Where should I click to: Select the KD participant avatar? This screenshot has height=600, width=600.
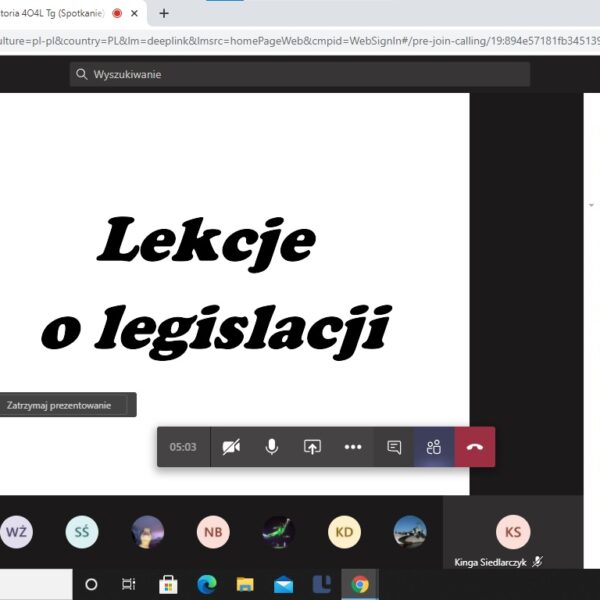click(344, 532)
